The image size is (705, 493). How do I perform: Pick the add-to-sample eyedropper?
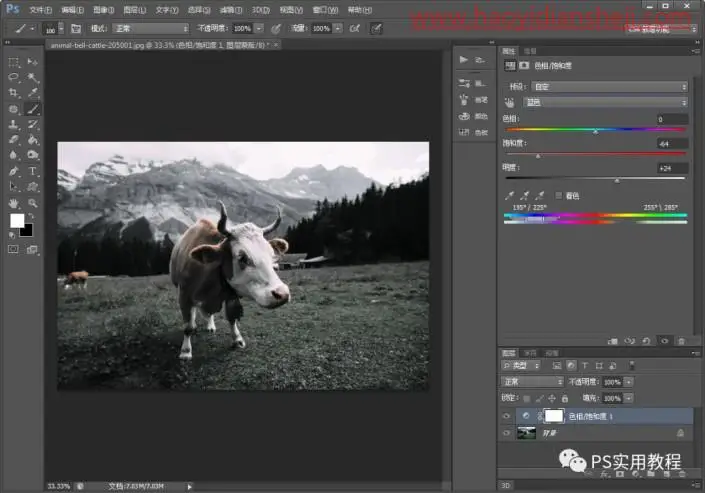pyautogui.click(x=524, y=196)
